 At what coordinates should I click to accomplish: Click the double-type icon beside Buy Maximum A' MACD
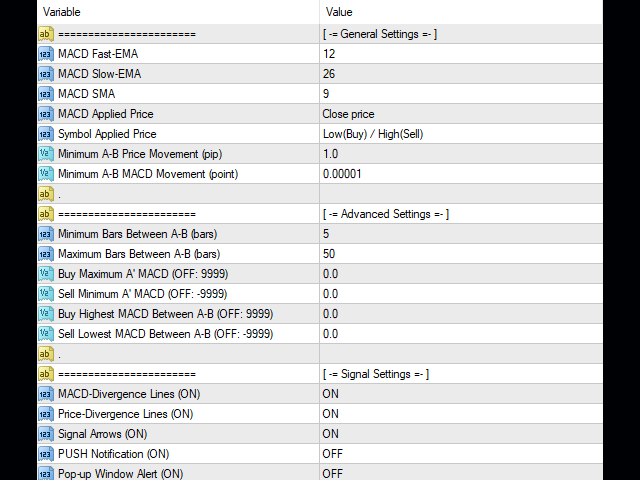tap(46, 274)
